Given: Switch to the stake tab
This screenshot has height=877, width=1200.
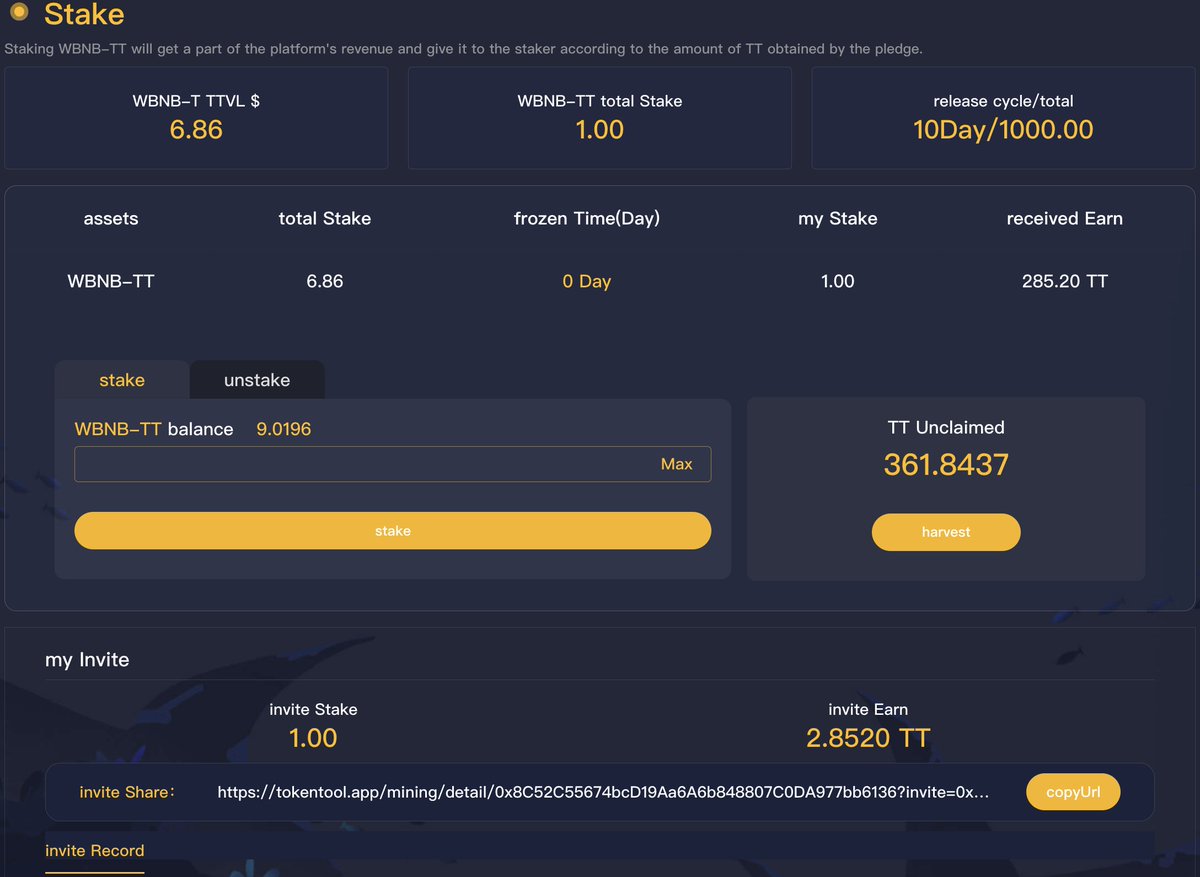Looking at the screenshot, I should point(122,380).
